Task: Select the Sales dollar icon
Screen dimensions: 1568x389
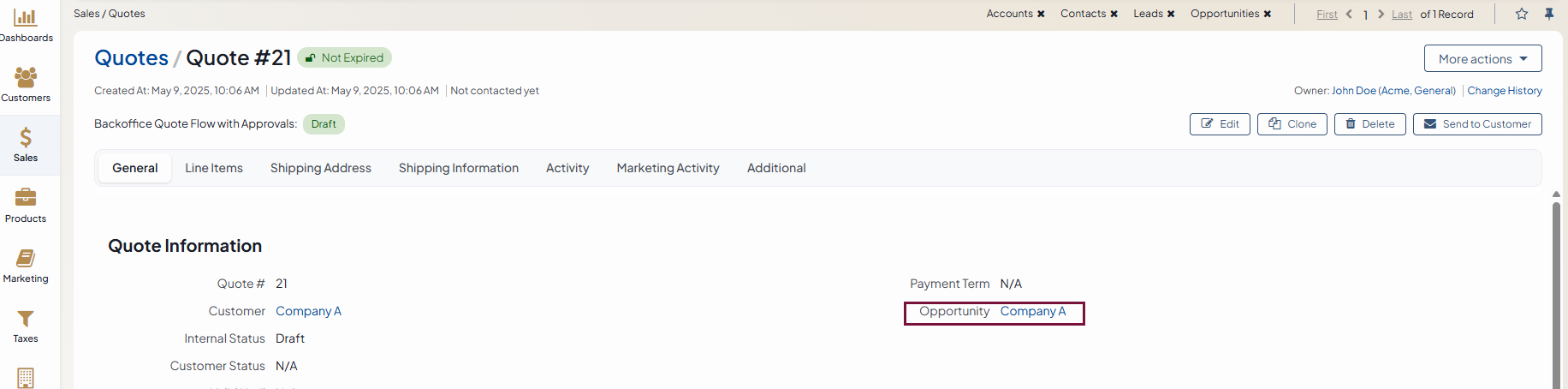Action: point(26,138)
